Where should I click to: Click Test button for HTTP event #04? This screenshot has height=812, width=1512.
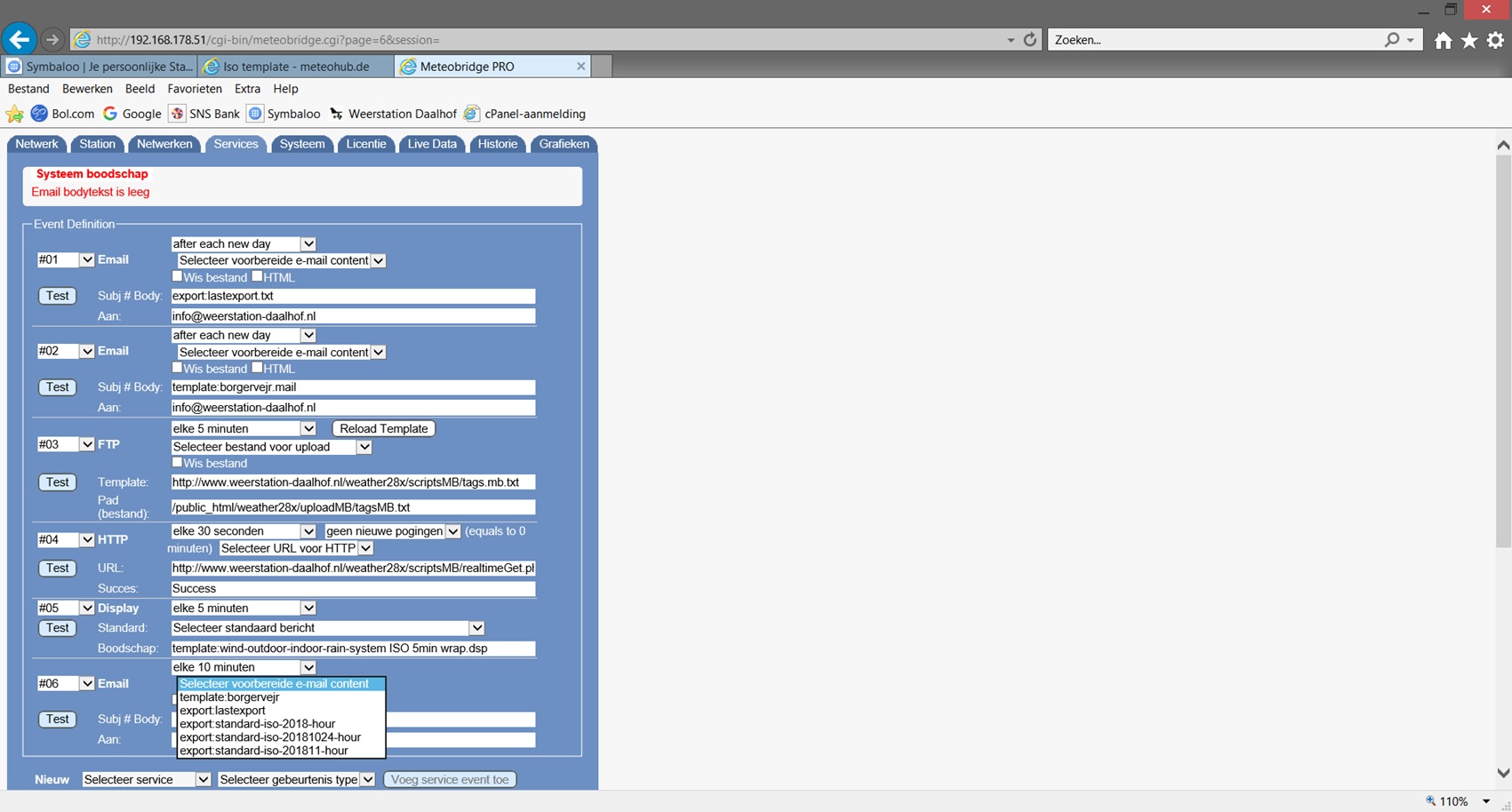(58, 568)
